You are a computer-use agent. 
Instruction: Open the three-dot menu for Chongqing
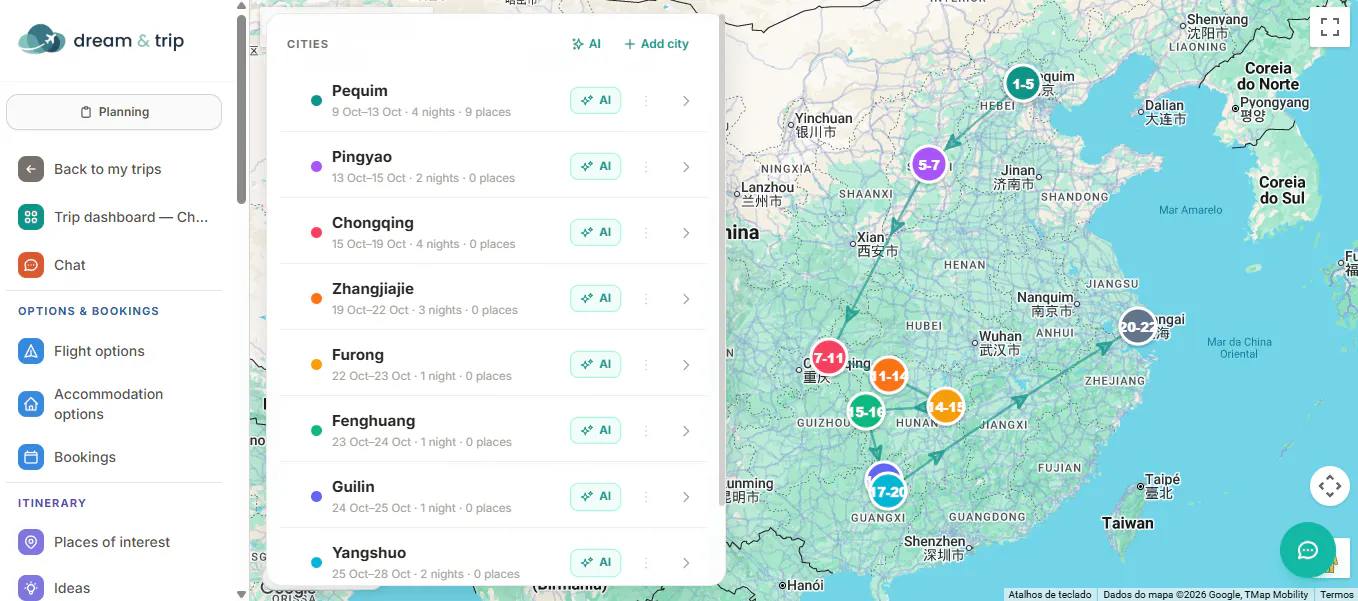point(646,233)
